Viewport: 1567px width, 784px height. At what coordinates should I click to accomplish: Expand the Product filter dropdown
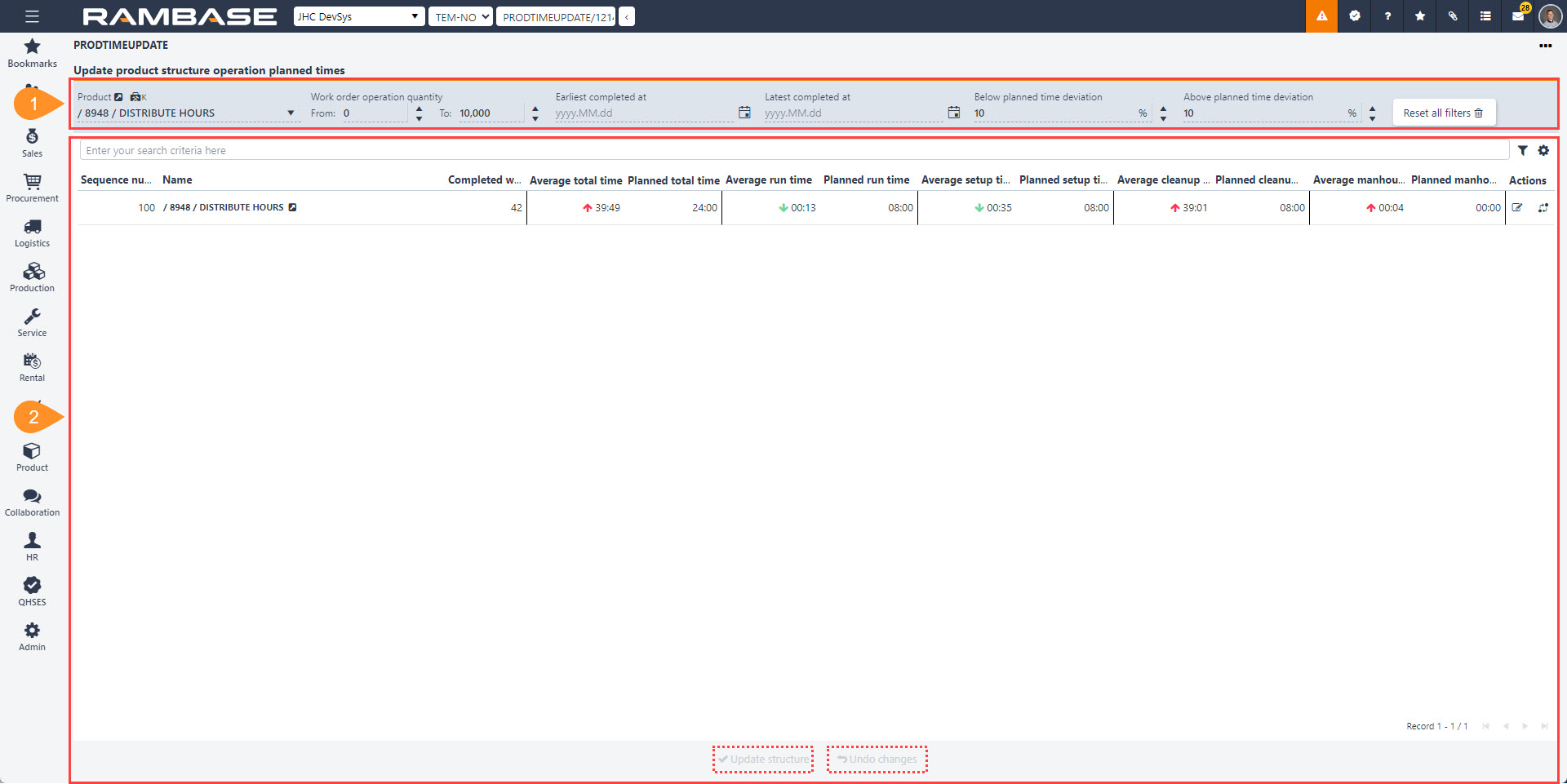[x=291, y=113]
